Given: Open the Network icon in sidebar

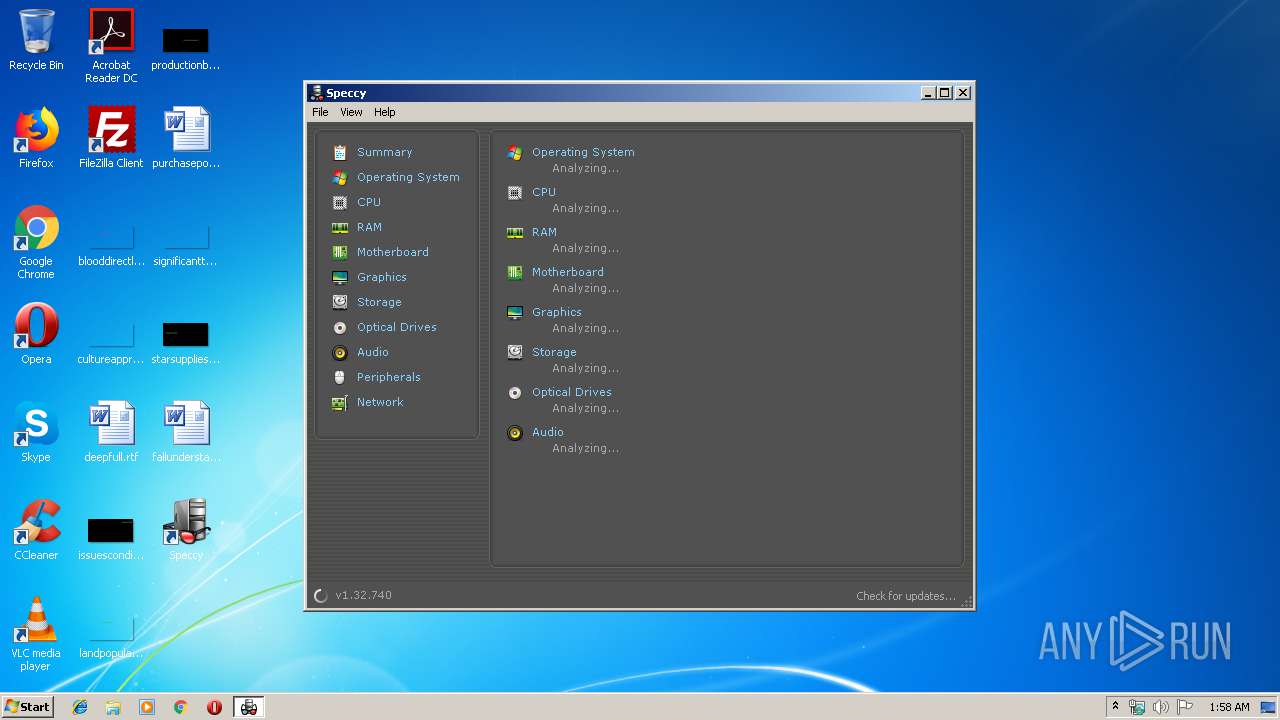Looking at the screenshot, I should point(340,402).
